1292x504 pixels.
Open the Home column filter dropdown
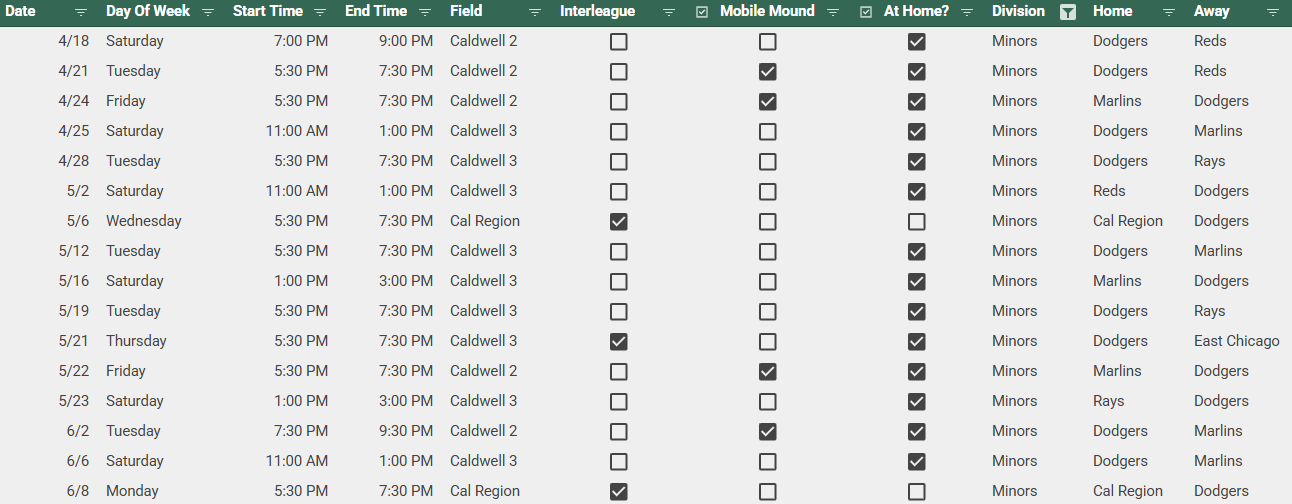click(1169, 13)
